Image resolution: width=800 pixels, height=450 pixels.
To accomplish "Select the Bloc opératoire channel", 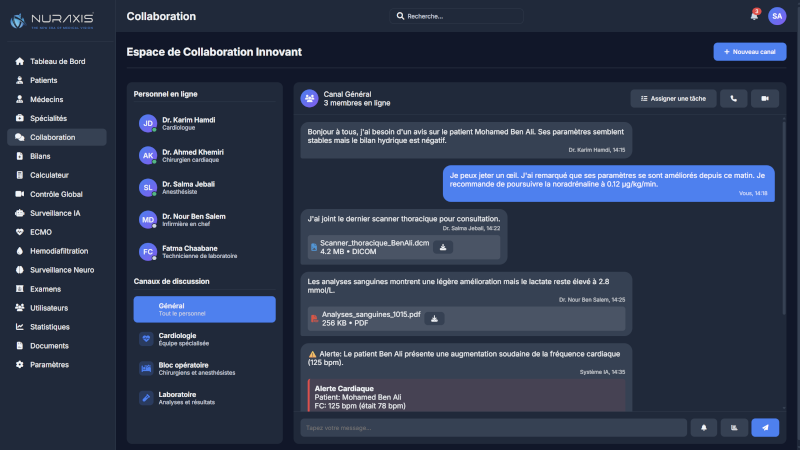I will [x=204, y=368].
